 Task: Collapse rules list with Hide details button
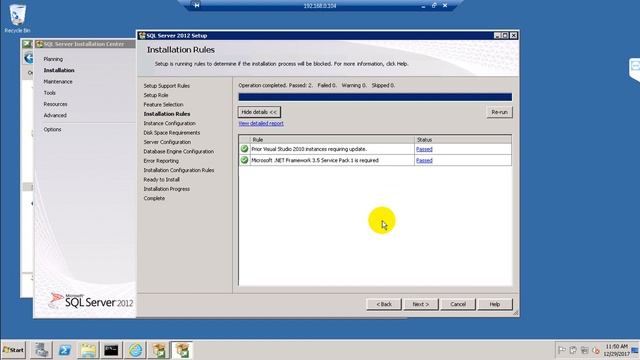click(259, 112)
